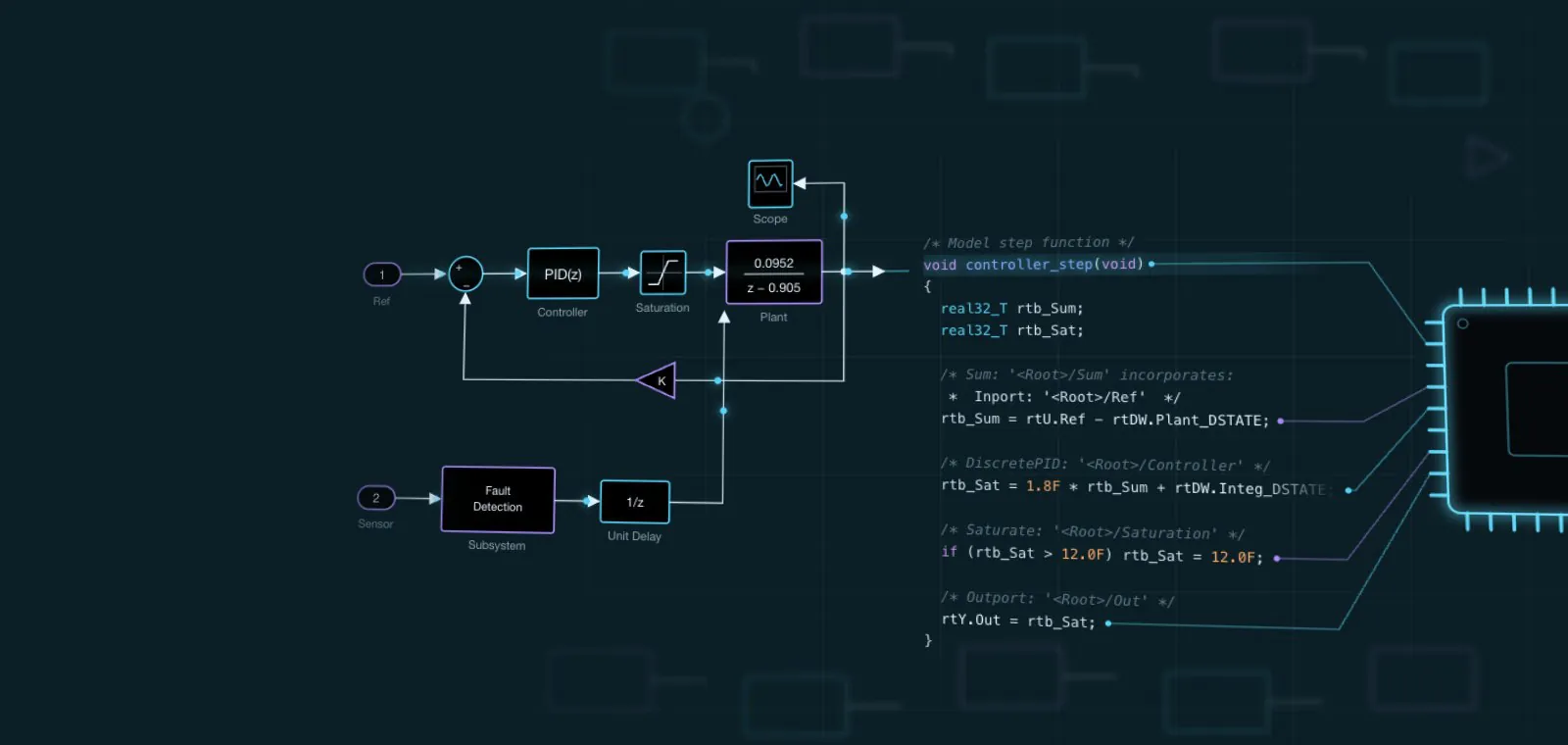The image size is (1568, 745).
Task: Click the "Inport: '<Root>/Ref'" comment line
Action: coord(1064,397)
